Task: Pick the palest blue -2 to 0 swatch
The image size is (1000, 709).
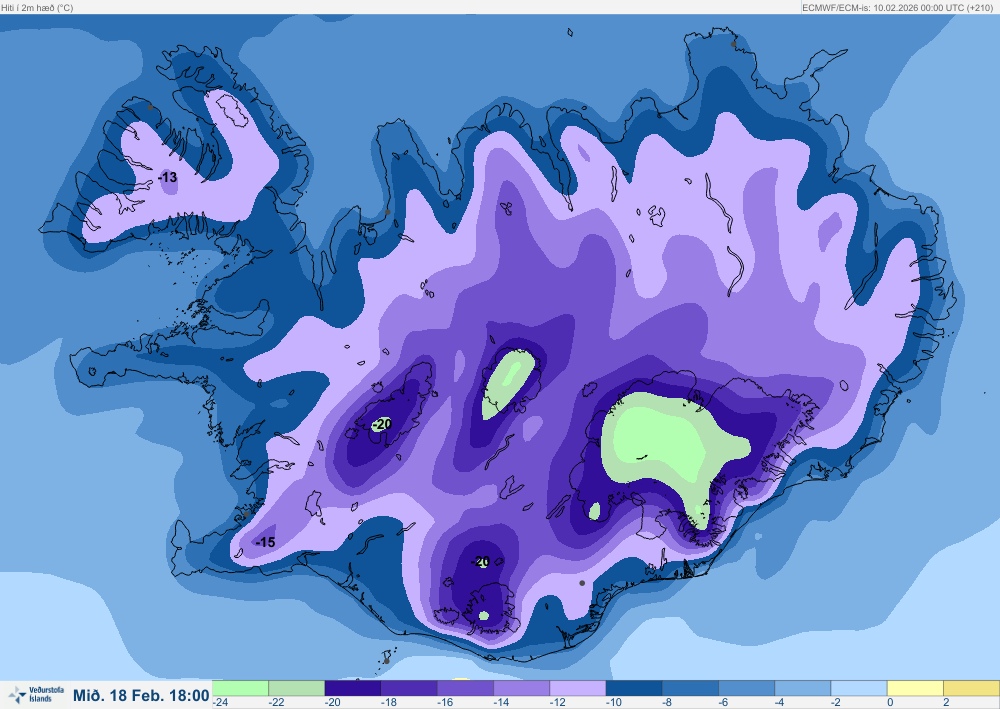Action: pos(859,689)
